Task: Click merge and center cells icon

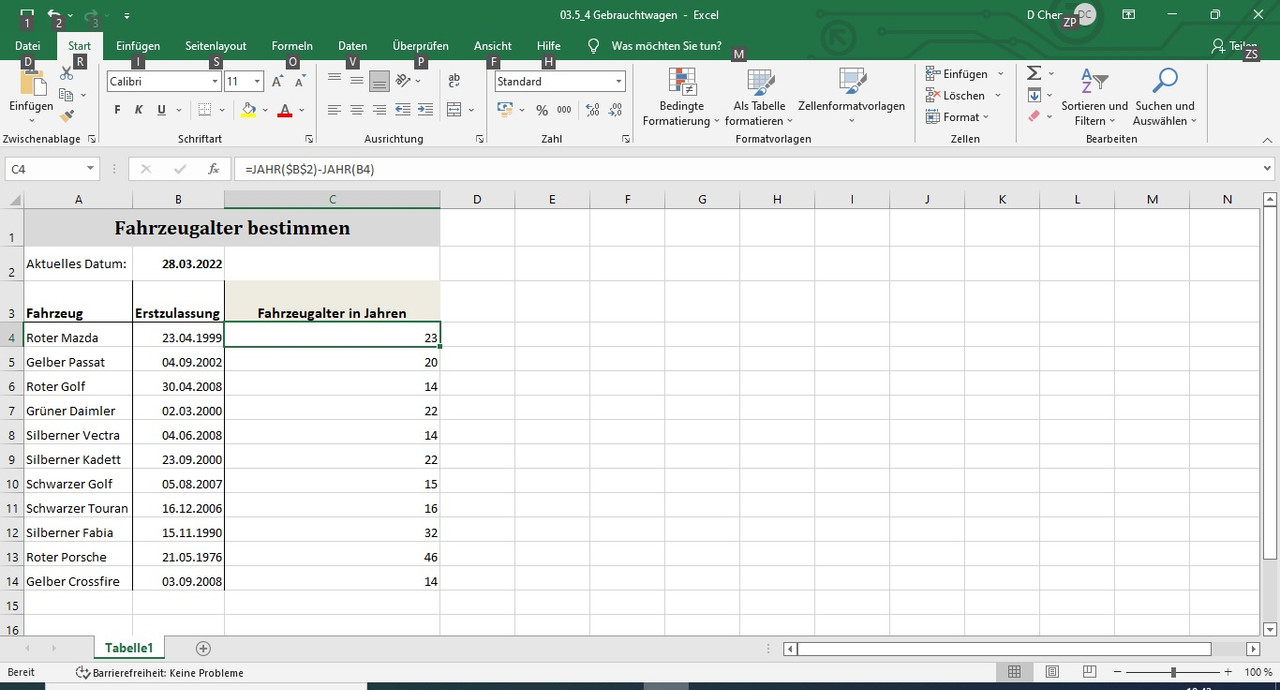Action: pyautogui.click(x=454, y=110)
